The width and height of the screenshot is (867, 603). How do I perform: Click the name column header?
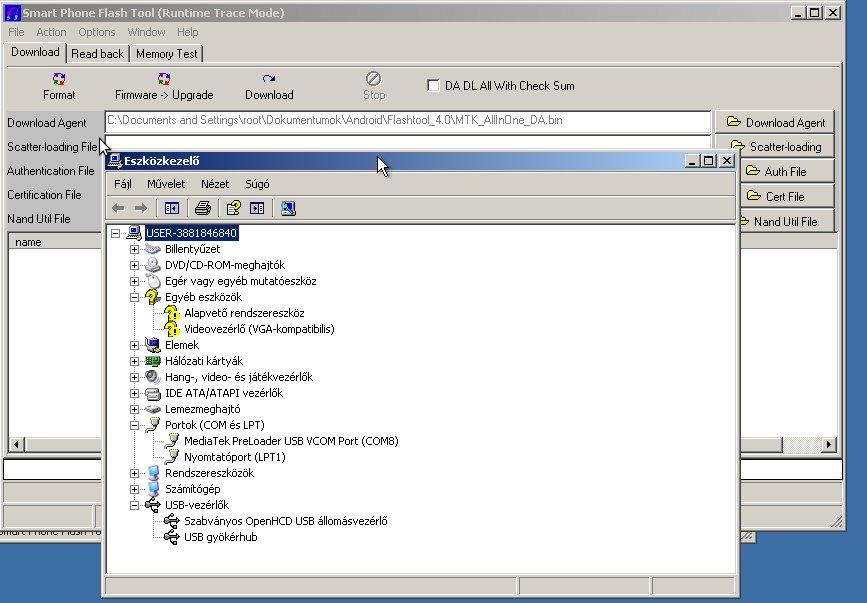pos(55,242)
